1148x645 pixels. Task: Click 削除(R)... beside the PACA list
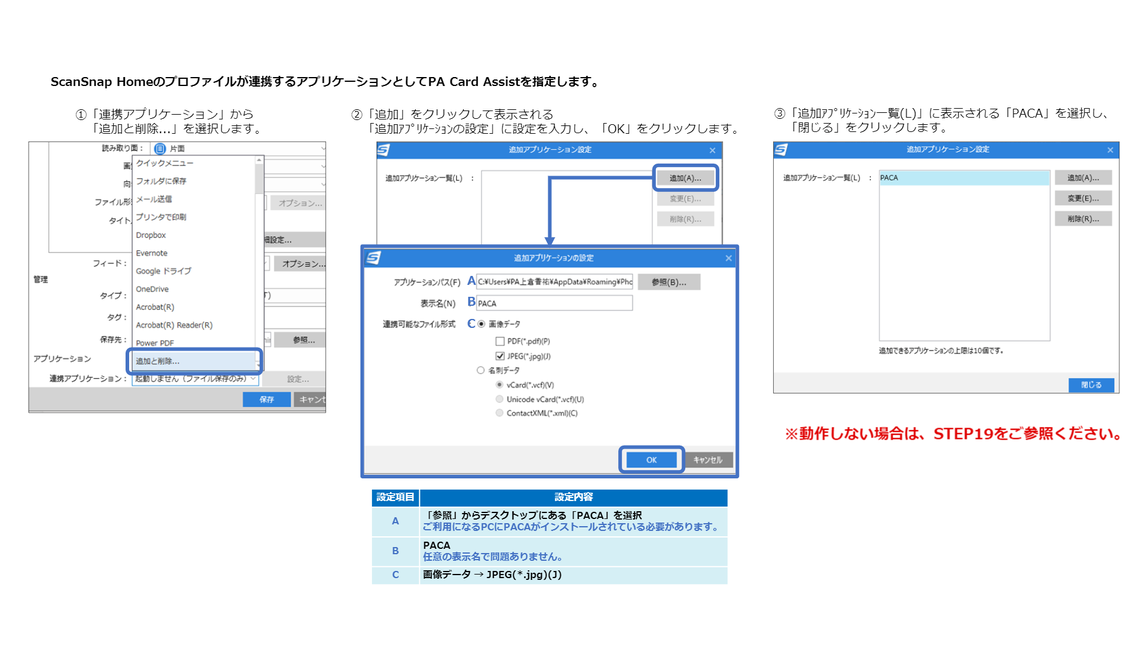(x=1083, y=219)
